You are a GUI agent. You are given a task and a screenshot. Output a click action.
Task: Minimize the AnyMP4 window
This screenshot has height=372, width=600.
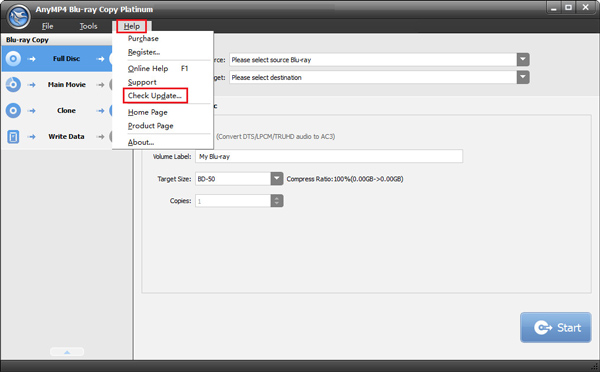553,8
